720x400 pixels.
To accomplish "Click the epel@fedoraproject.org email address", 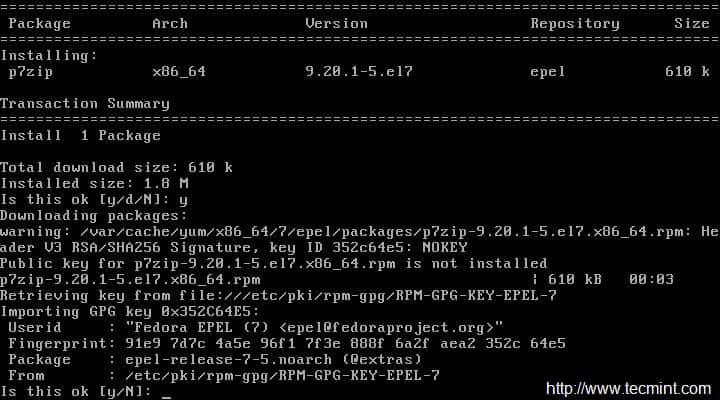I will point(387,328).
